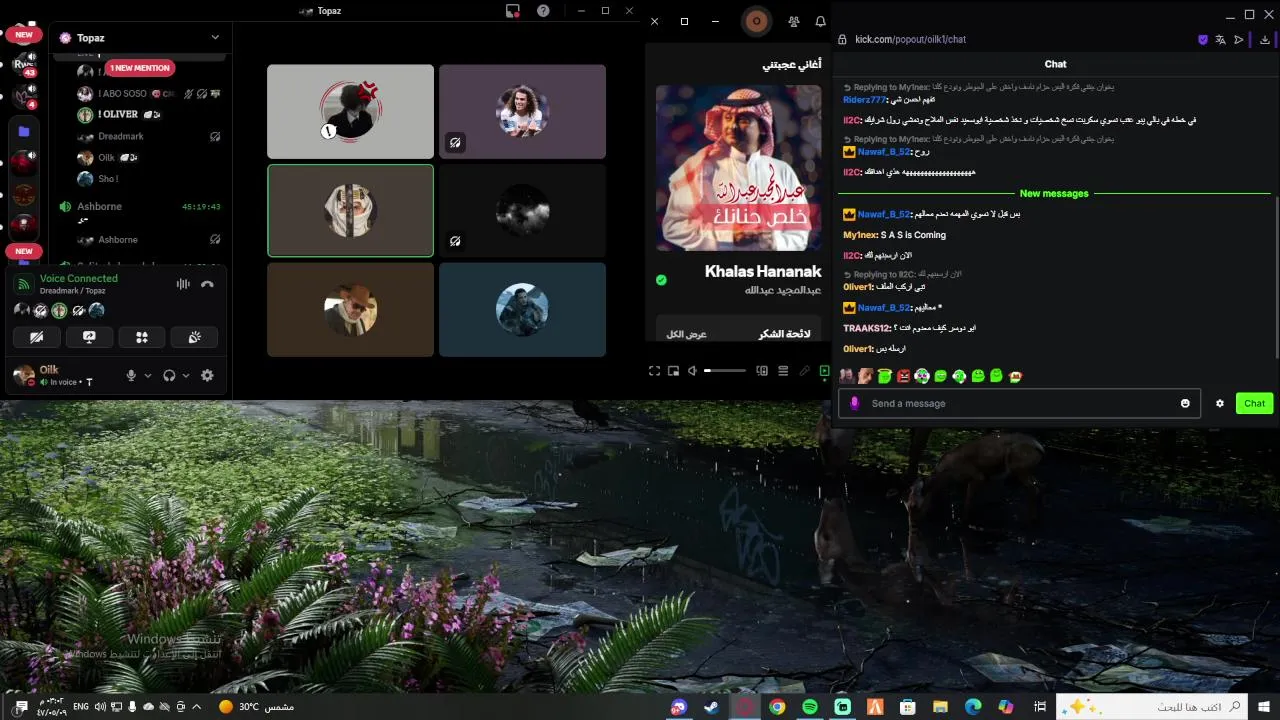Screen dimensions: 1280x720
Task: Open Kick chat settings gear
Action: [x=1219, y=403]
